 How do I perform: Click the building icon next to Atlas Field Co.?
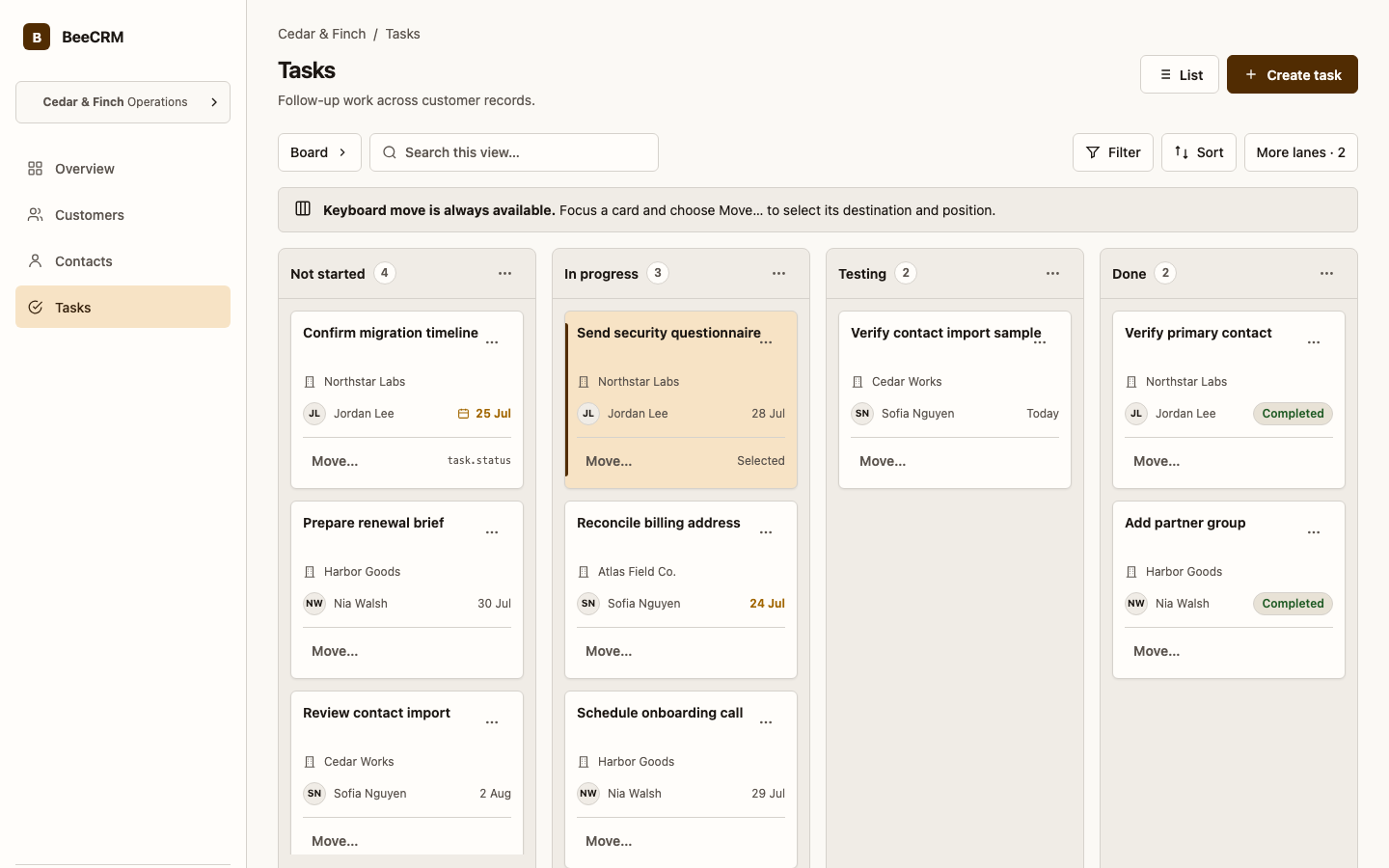(x=584, y=572)
